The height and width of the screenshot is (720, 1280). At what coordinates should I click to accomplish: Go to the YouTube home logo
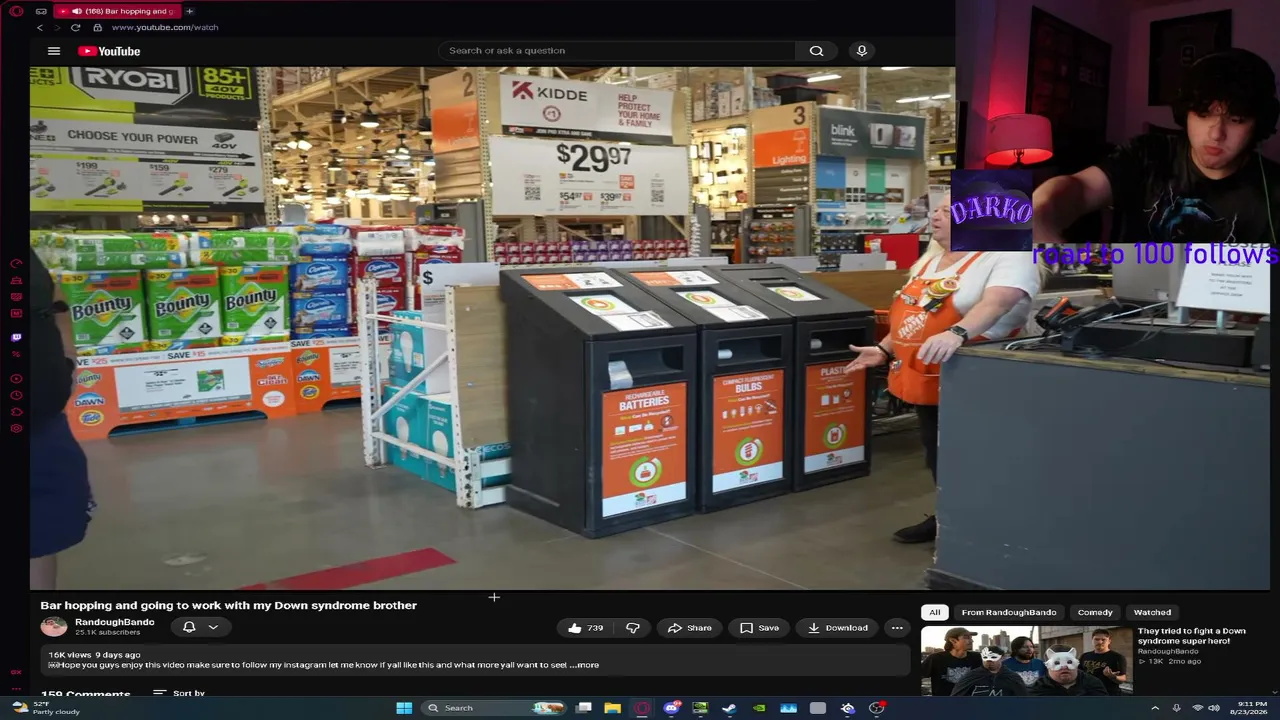coord(109,51)
